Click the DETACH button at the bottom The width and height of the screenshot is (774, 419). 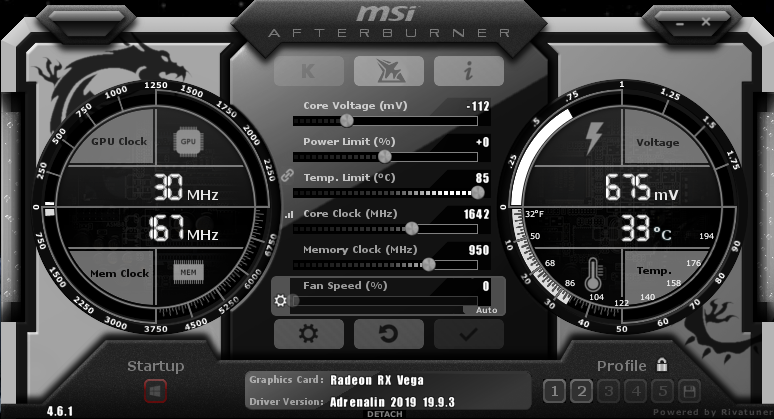385,414
